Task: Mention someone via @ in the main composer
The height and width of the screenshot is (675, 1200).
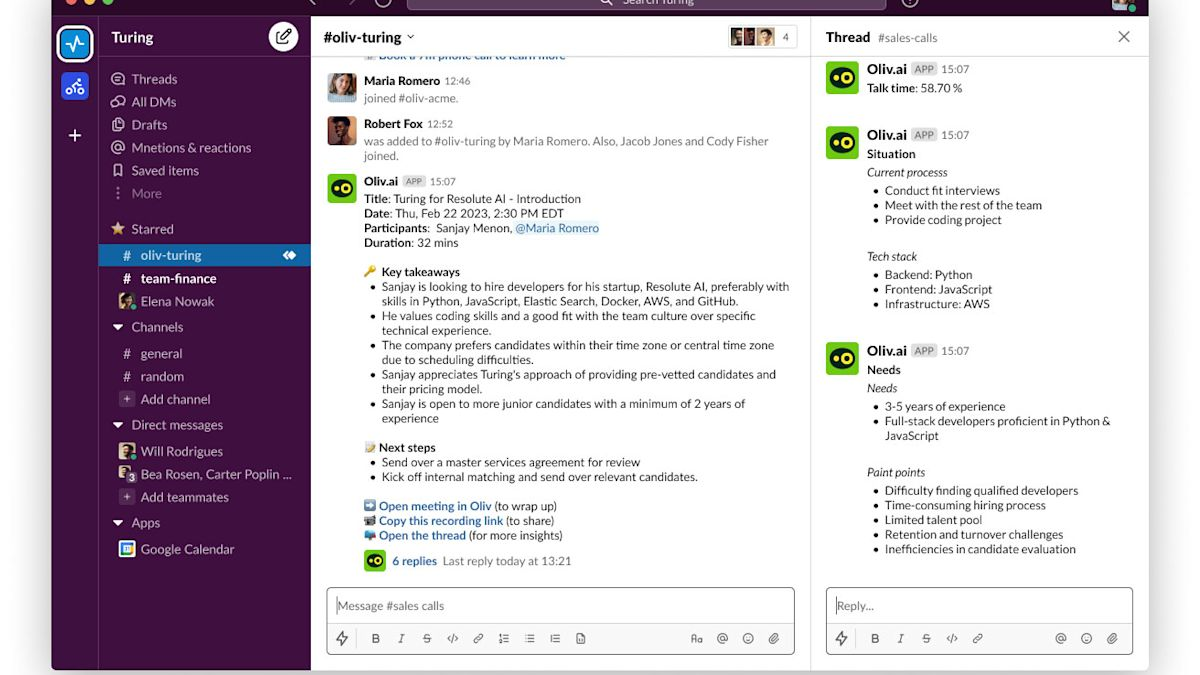Action: click(722, 638)
